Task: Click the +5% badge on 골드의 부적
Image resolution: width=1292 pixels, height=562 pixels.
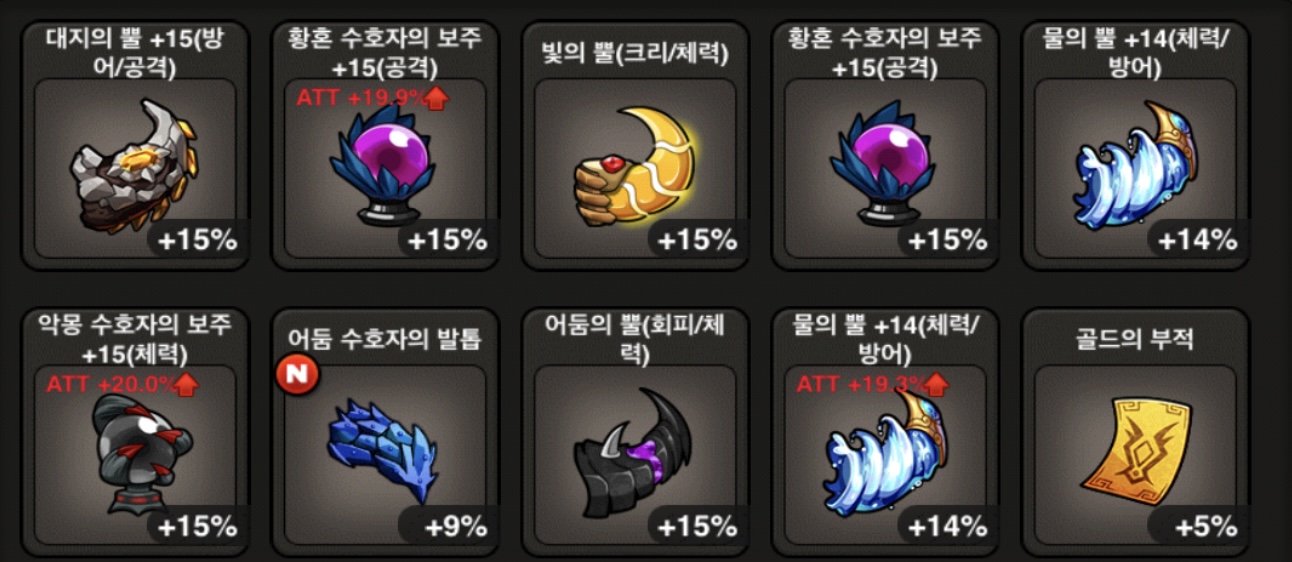Action: click(1205, 526)
